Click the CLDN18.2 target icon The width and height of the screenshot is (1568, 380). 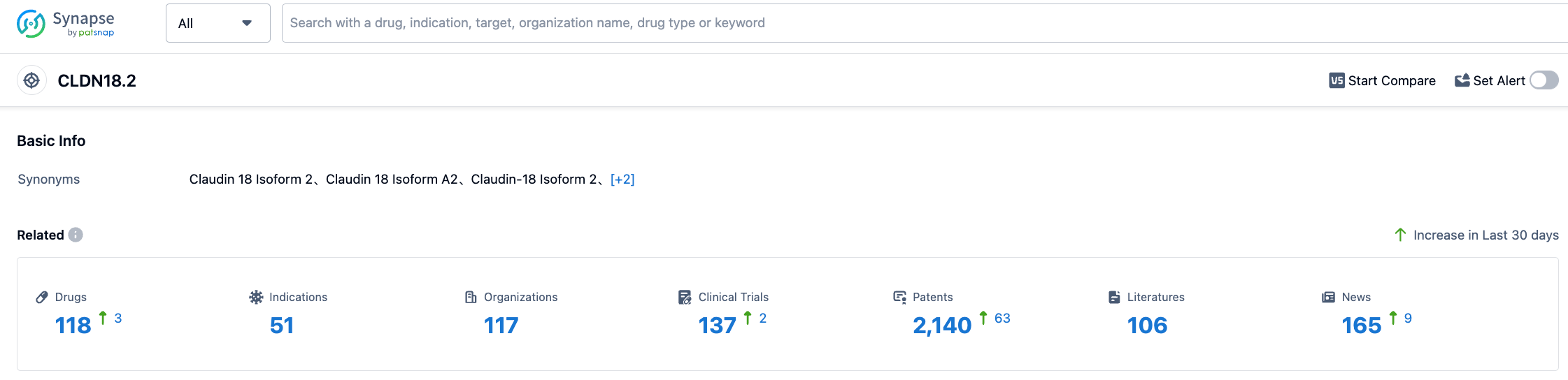[31, 80]
